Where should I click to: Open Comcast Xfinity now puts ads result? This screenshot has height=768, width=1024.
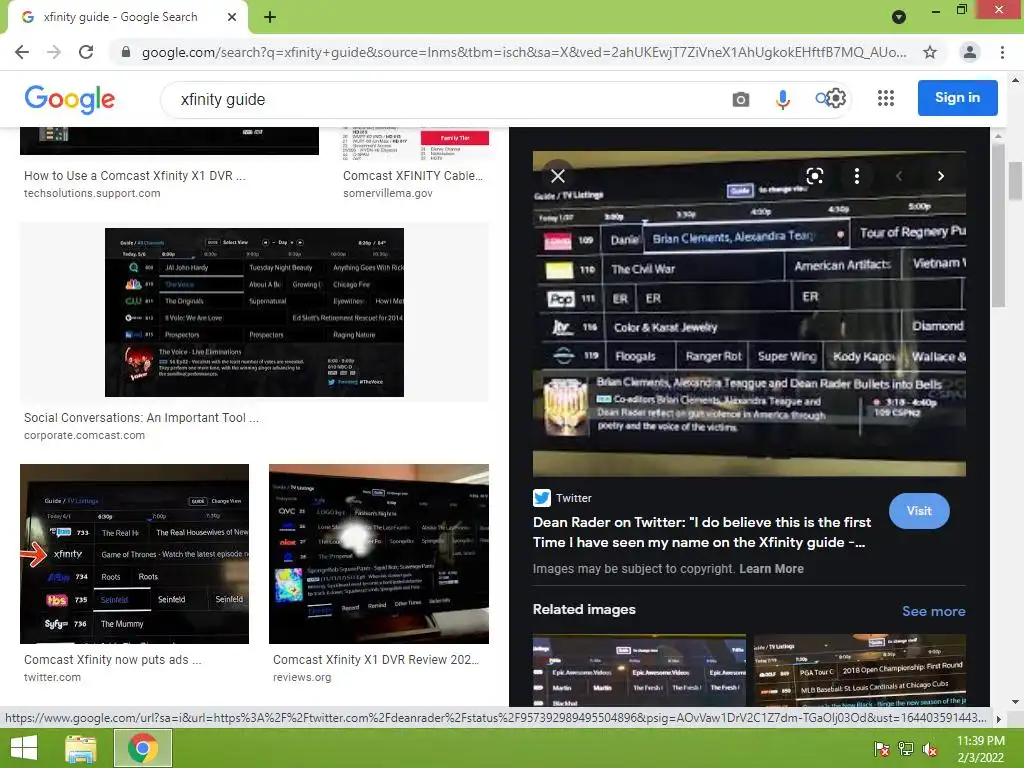(112, 660)
